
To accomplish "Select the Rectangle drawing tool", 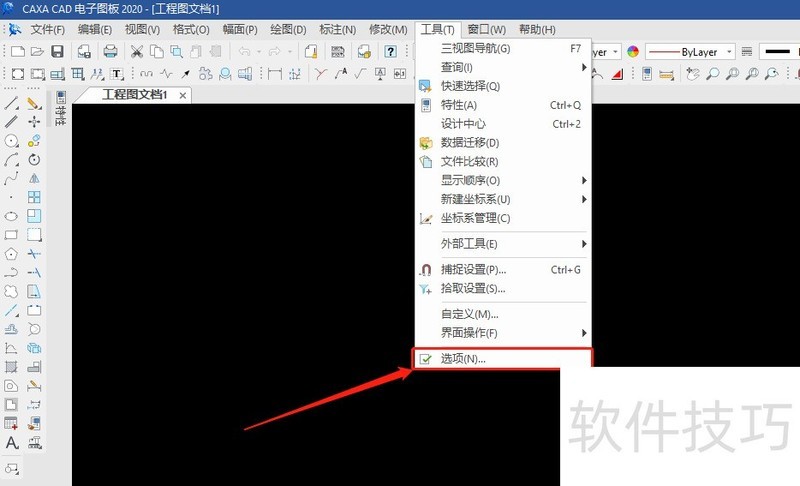I will tap(11, 235).
